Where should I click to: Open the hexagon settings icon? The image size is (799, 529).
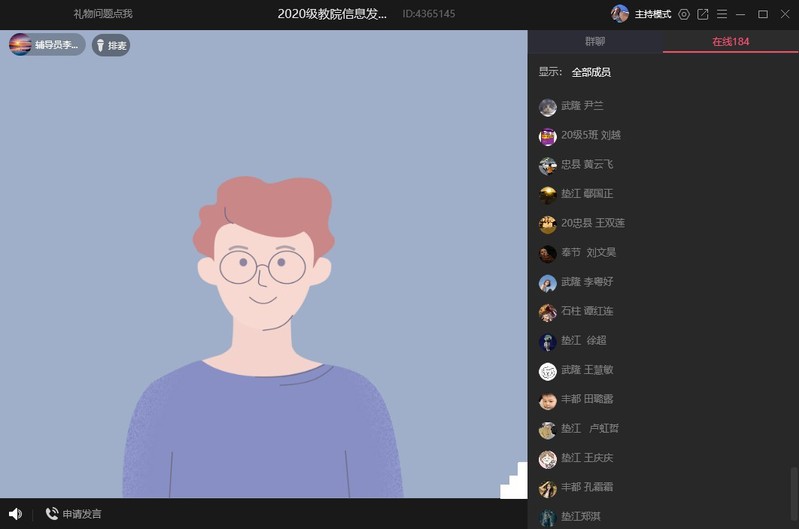(x=684, y=14)
